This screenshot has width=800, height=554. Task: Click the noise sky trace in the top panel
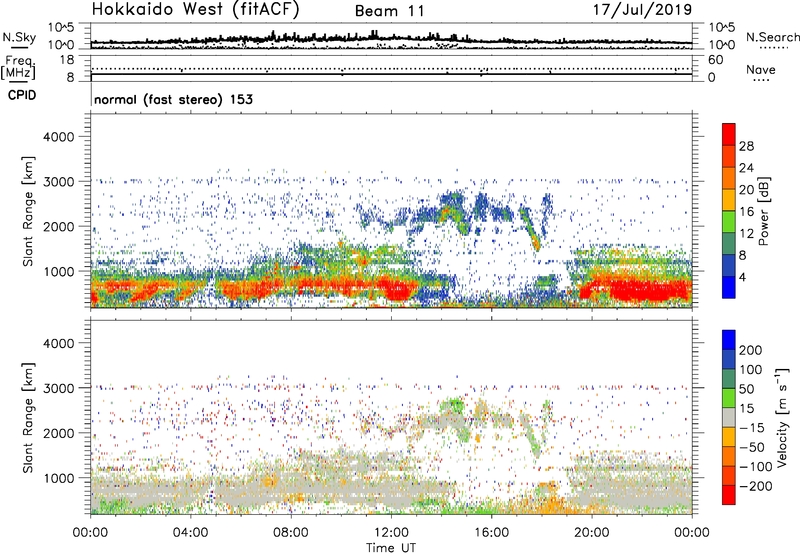[x=391, y=39]
